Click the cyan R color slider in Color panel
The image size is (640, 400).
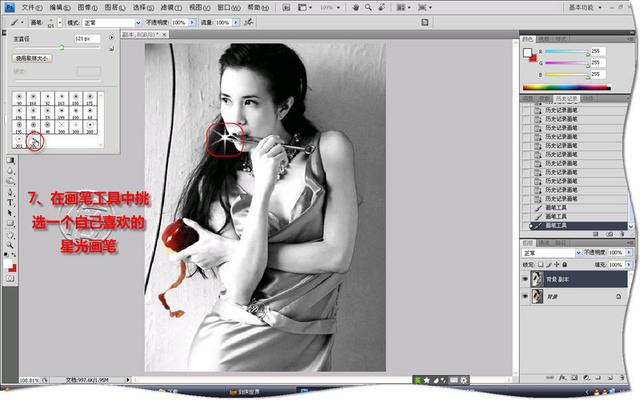click(568, 51)
